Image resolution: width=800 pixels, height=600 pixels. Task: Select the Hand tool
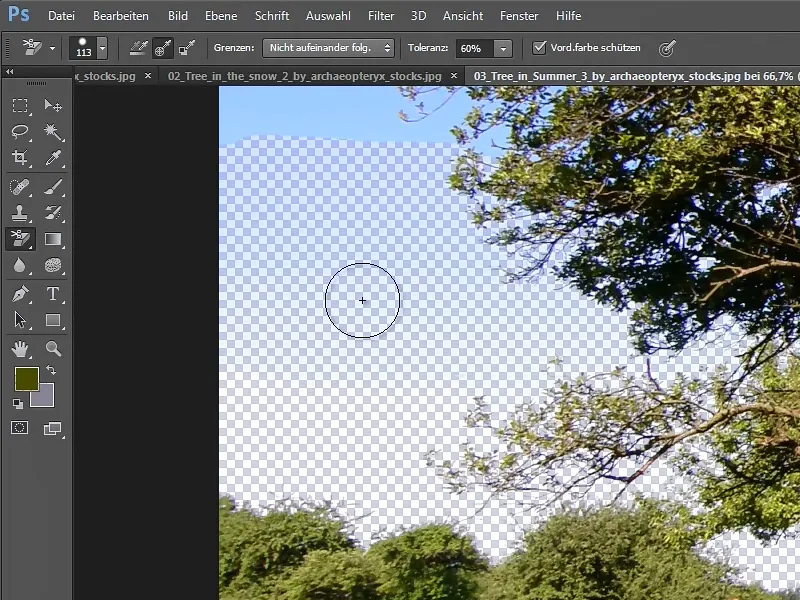20,349
